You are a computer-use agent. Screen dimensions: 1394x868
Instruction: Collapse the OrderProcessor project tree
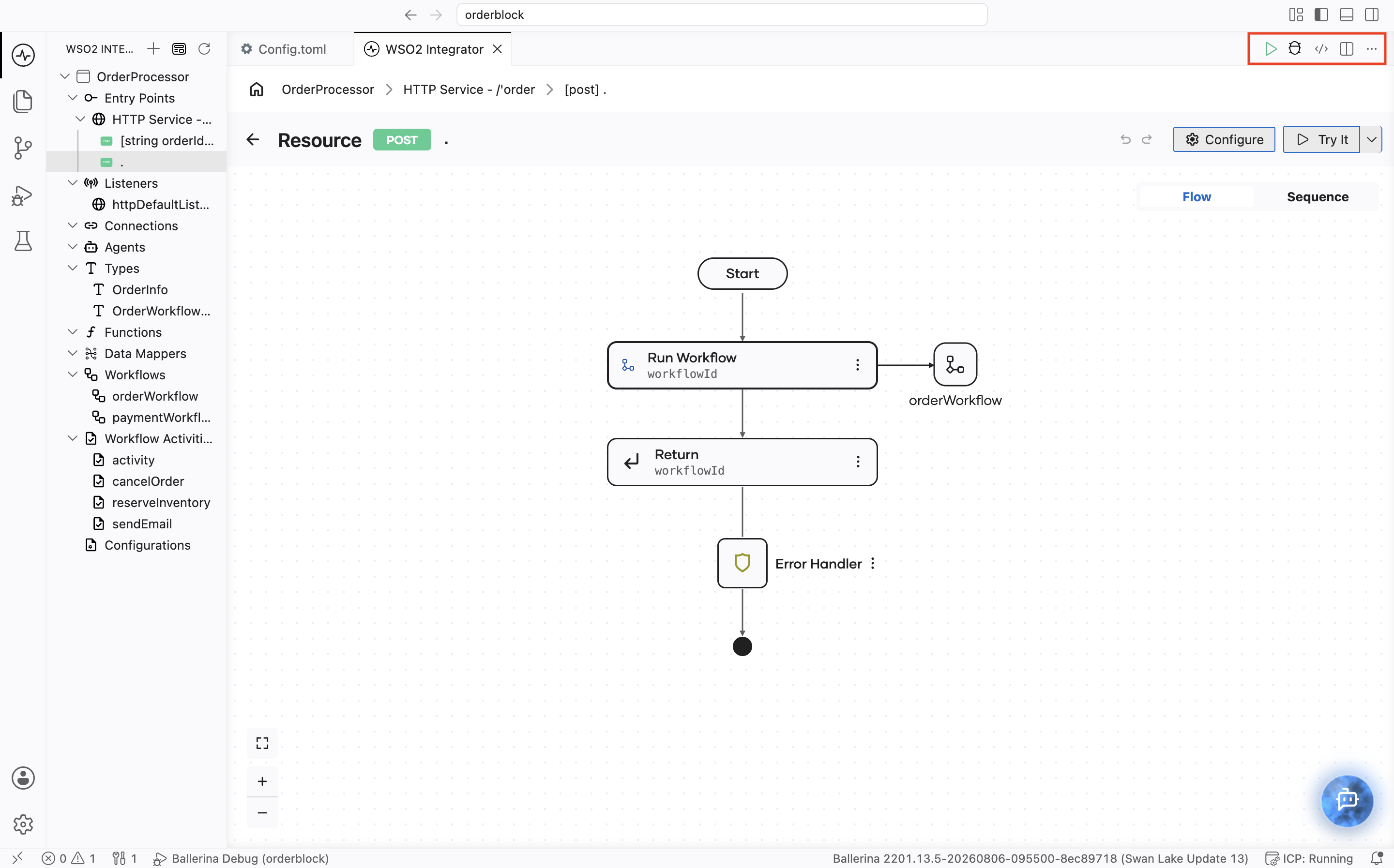(x=65, y=76)
